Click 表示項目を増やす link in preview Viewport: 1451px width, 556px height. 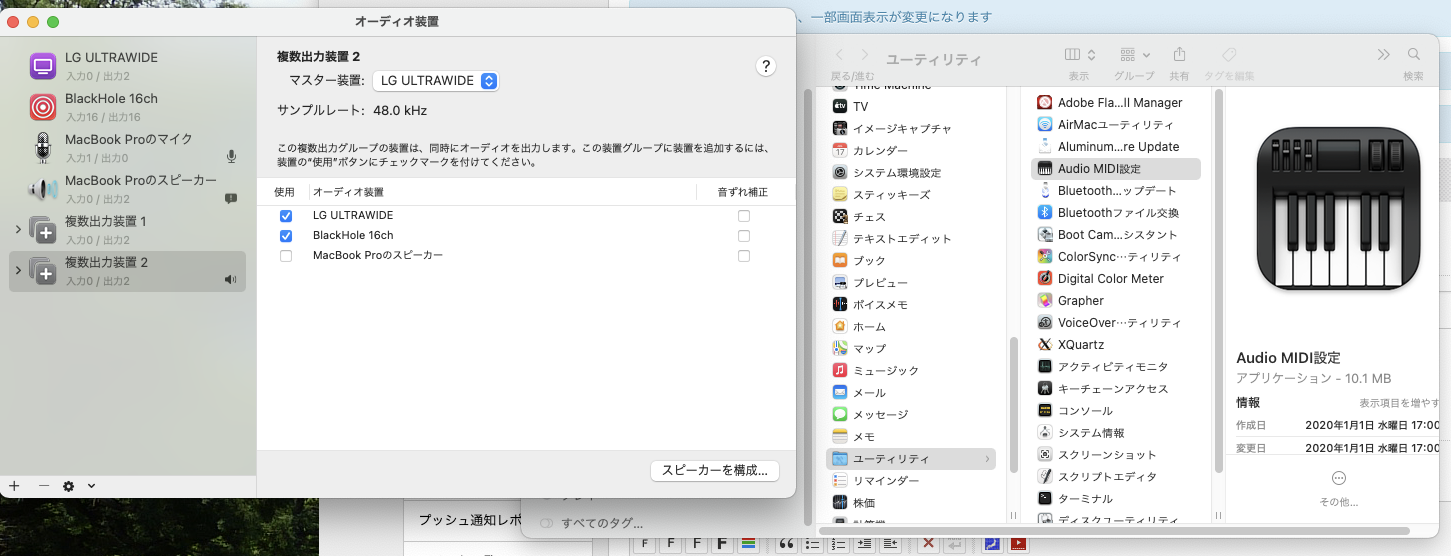[1399, 403]
